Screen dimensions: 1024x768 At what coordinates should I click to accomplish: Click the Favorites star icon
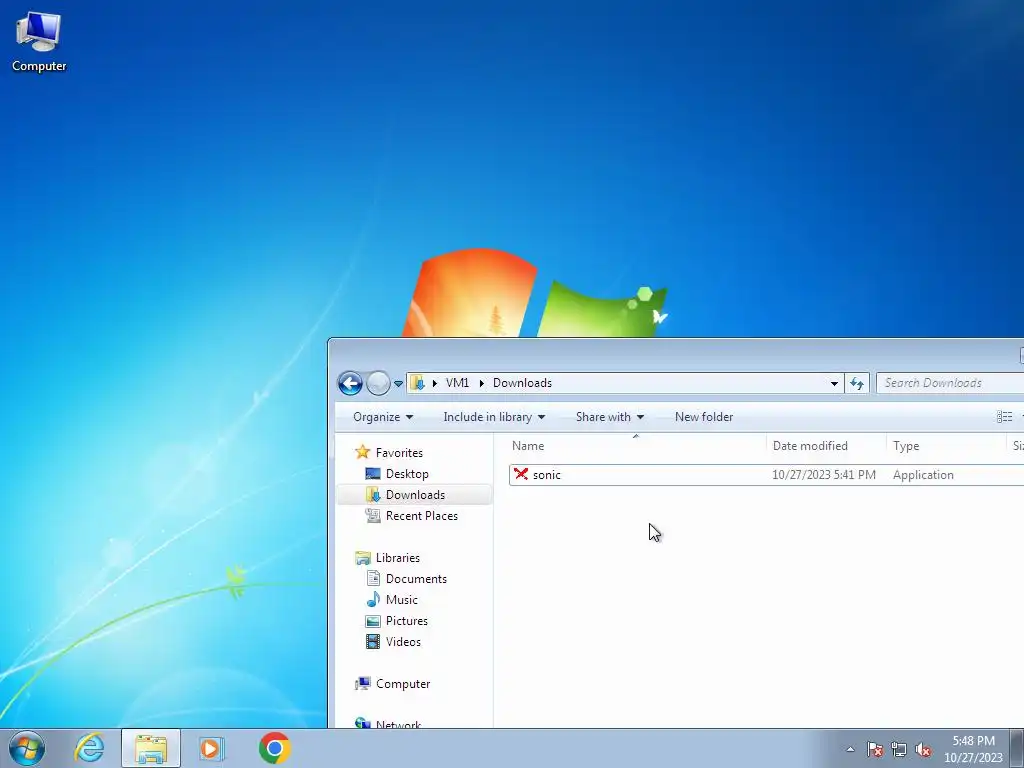tap(362, 452)
